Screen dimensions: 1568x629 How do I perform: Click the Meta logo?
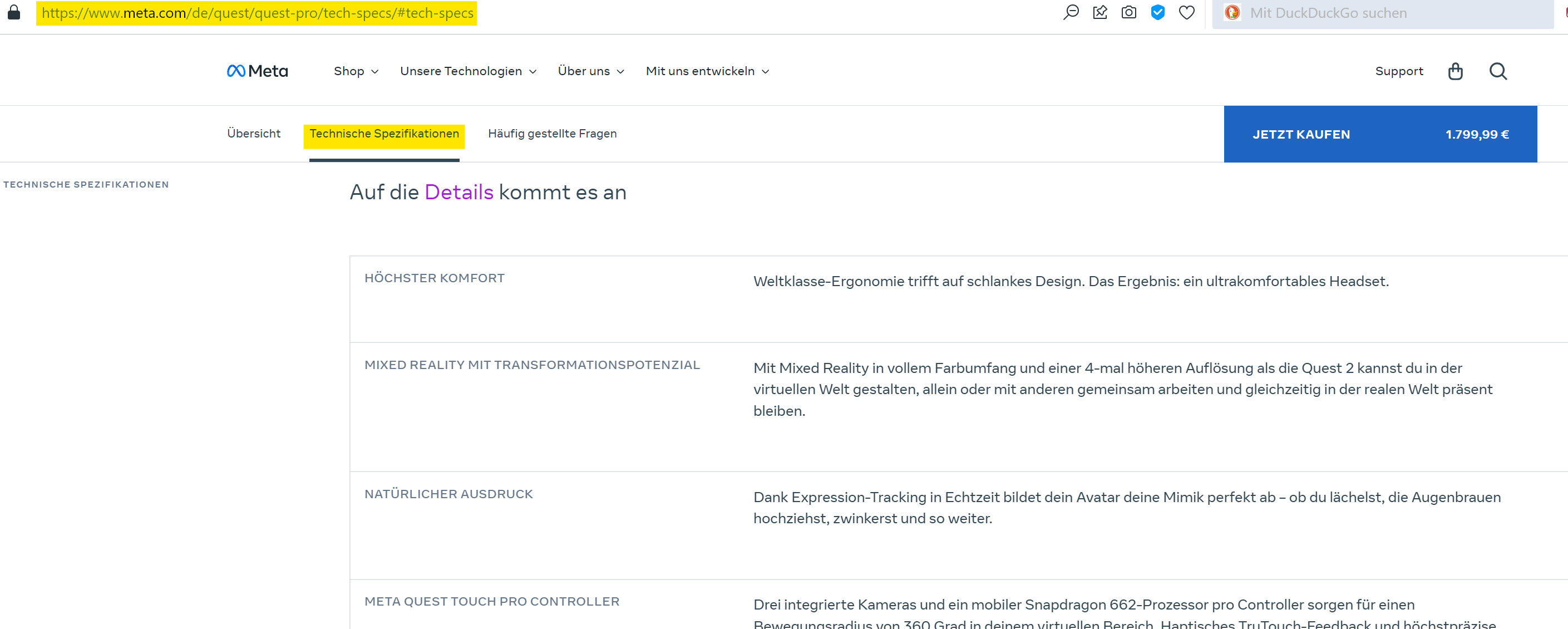pos(258,71)
